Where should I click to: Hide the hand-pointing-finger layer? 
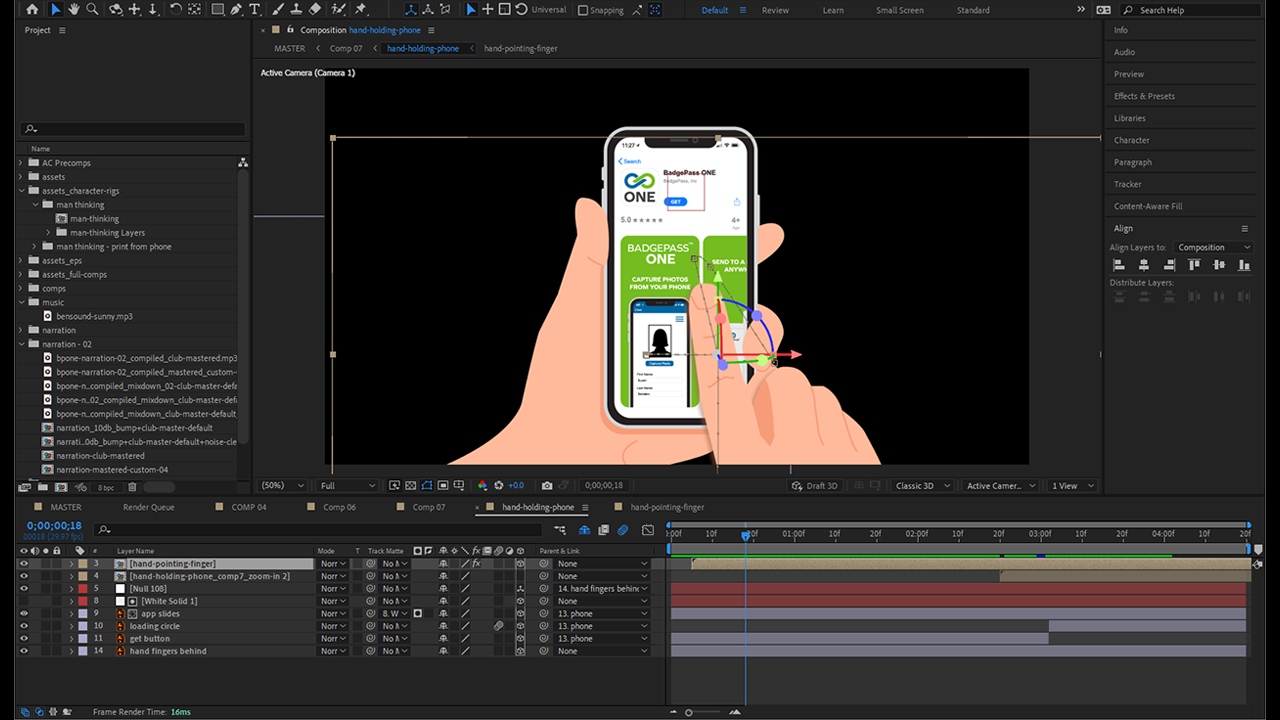24,564
